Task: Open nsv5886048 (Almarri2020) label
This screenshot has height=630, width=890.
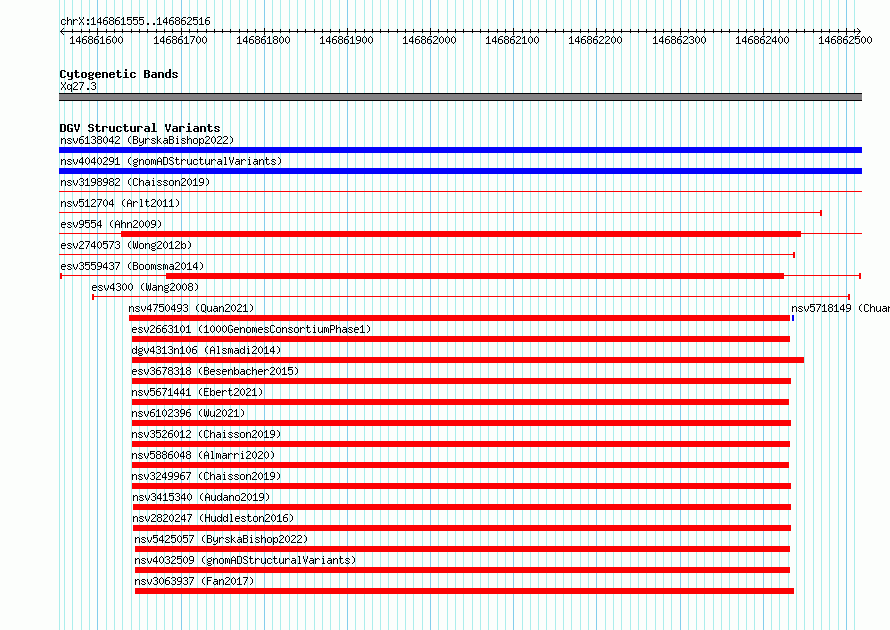Action: [x=203, y=455]
